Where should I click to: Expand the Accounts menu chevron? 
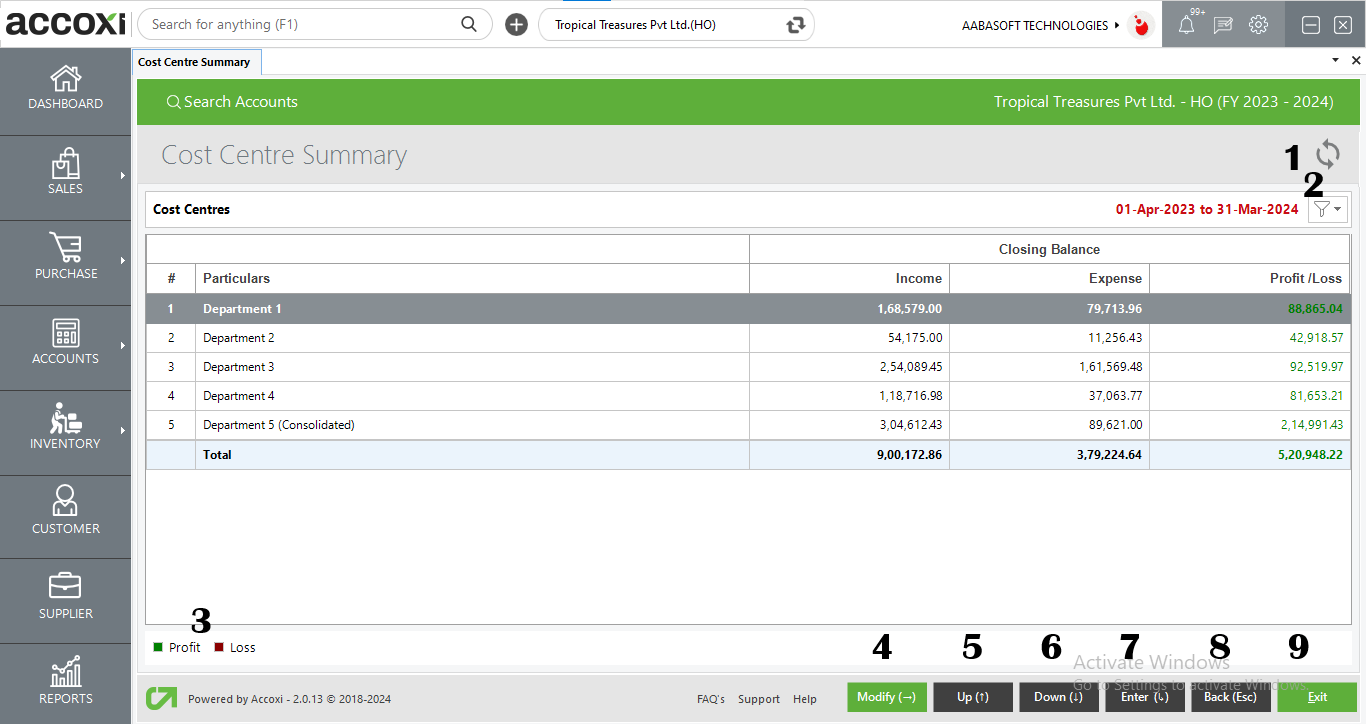(x=125, y=343)
